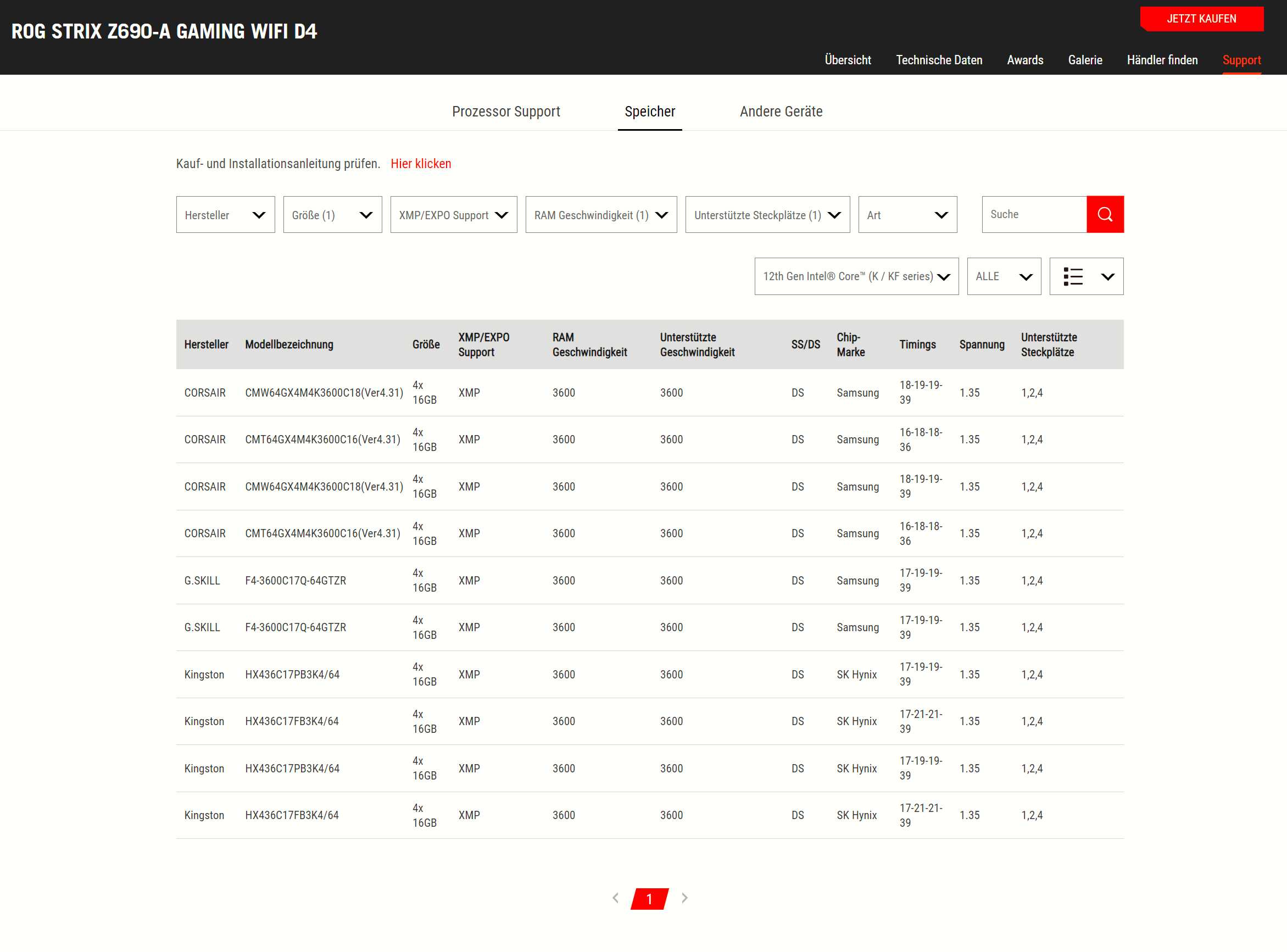Go to previous page arrow
The width and height of the screenshot is (1287, 952).
(x=615, y=898)
